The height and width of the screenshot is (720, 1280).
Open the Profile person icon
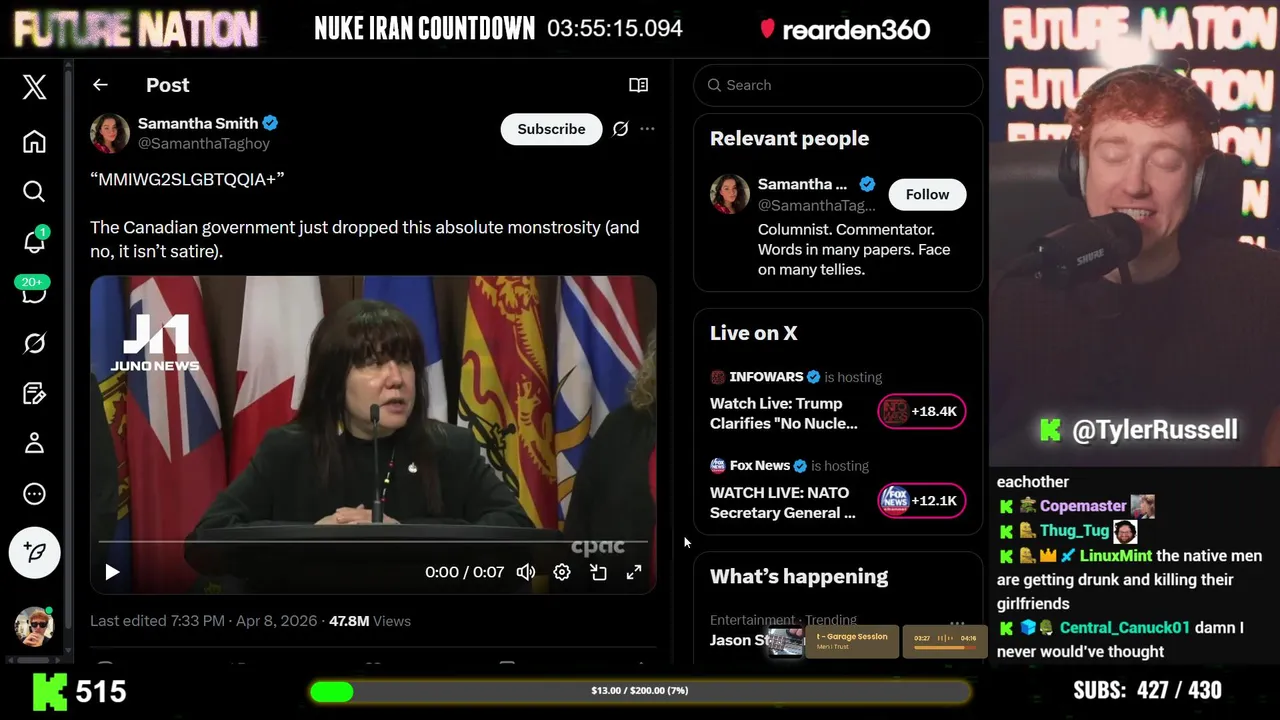coord(34,443)
